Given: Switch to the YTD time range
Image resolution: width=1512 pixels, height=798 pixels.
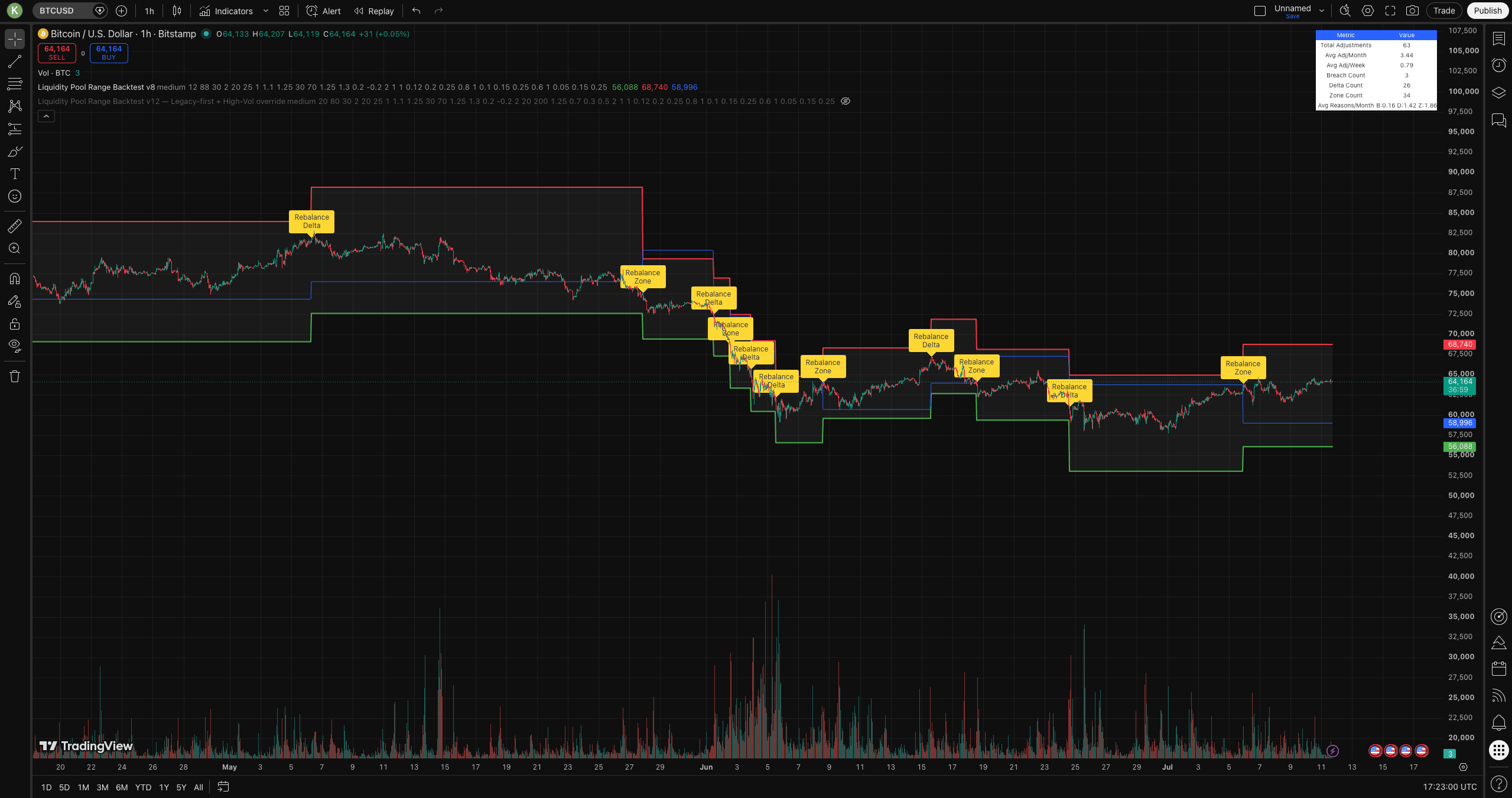Looking at the screenshot, I should point(143,787).
